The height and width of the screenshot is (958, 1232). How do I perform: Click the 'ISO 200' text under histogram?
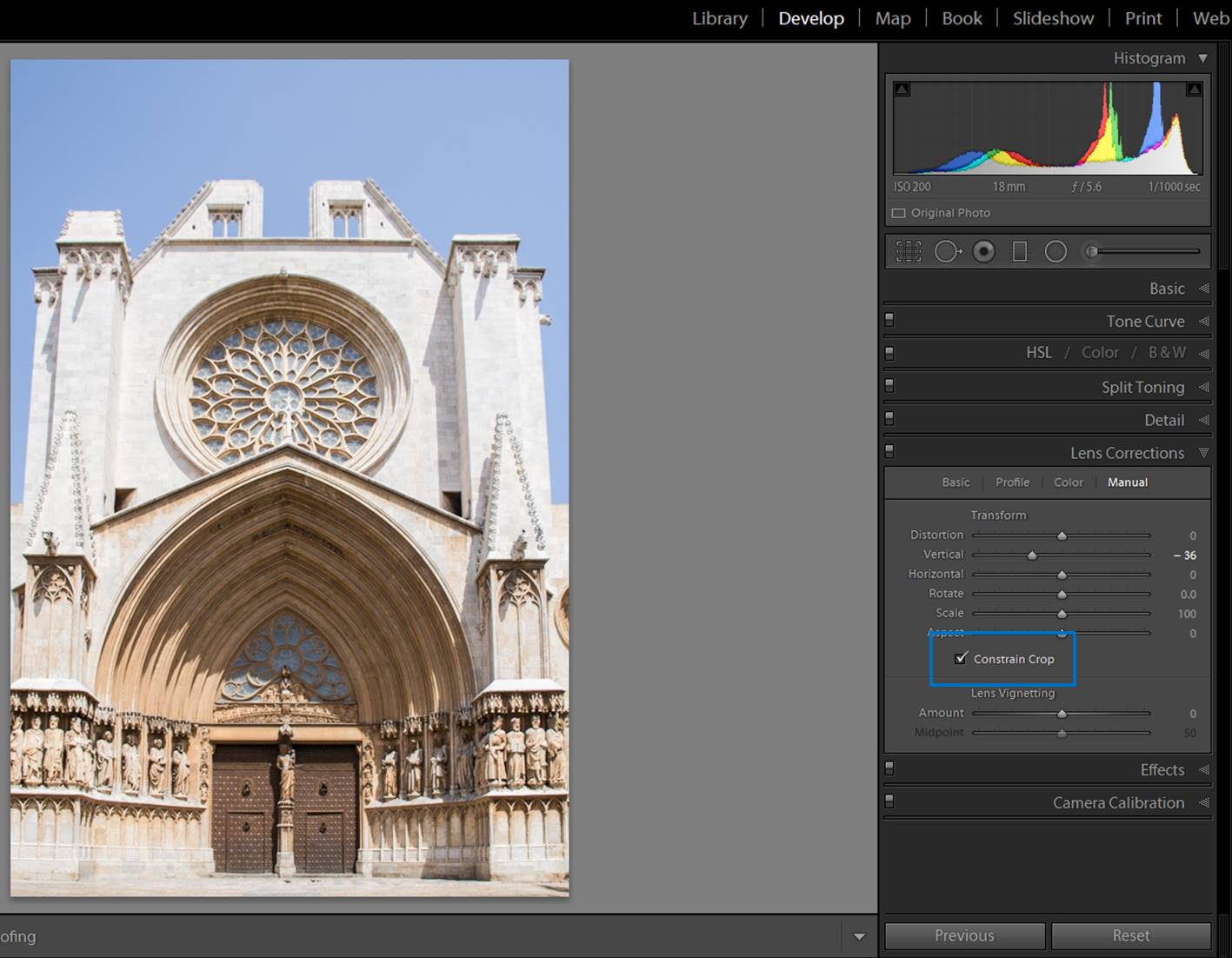click(x=912, y=187)
